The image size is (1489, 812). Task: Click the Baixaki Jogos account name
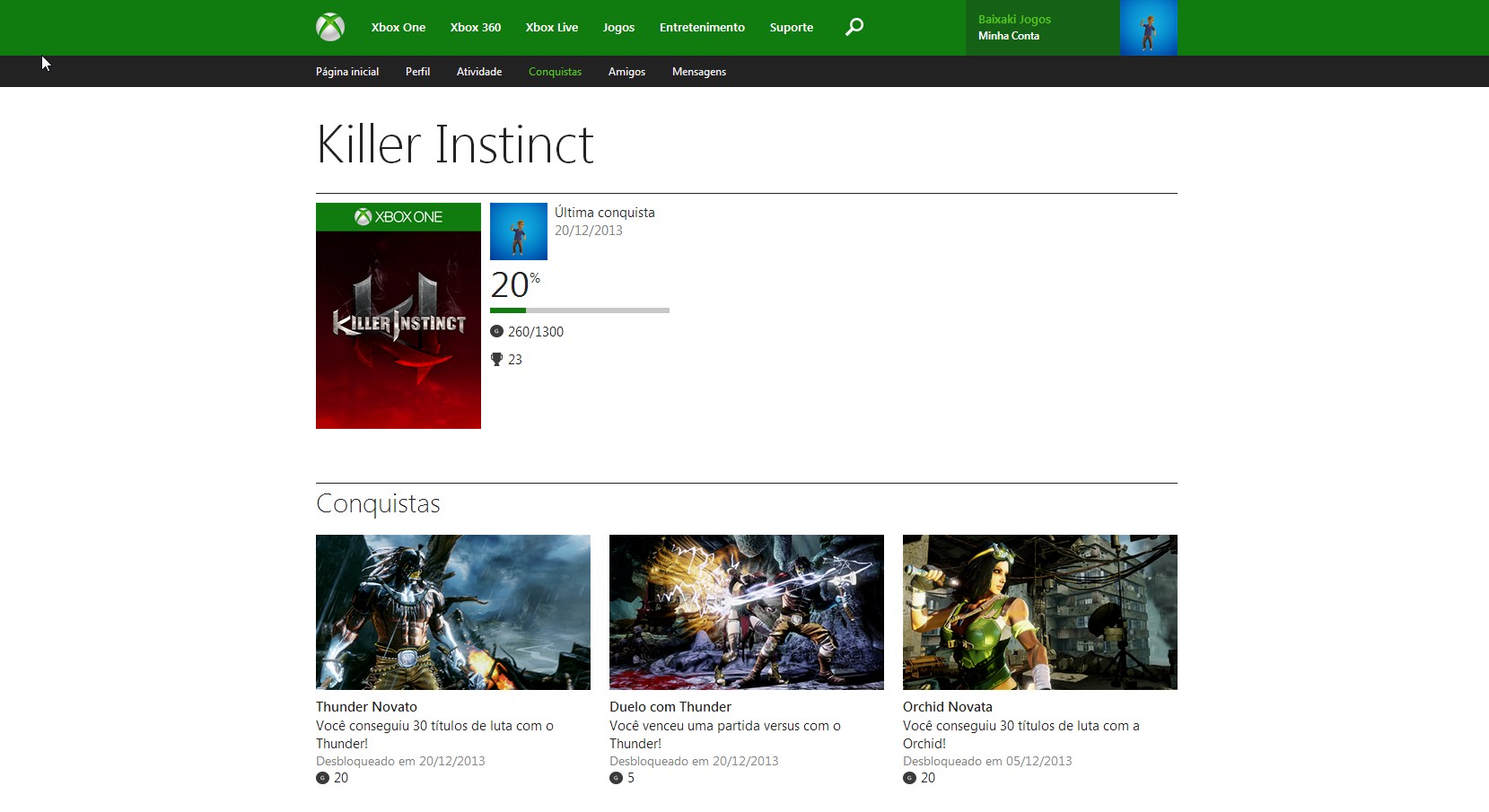click(1014, 19)
